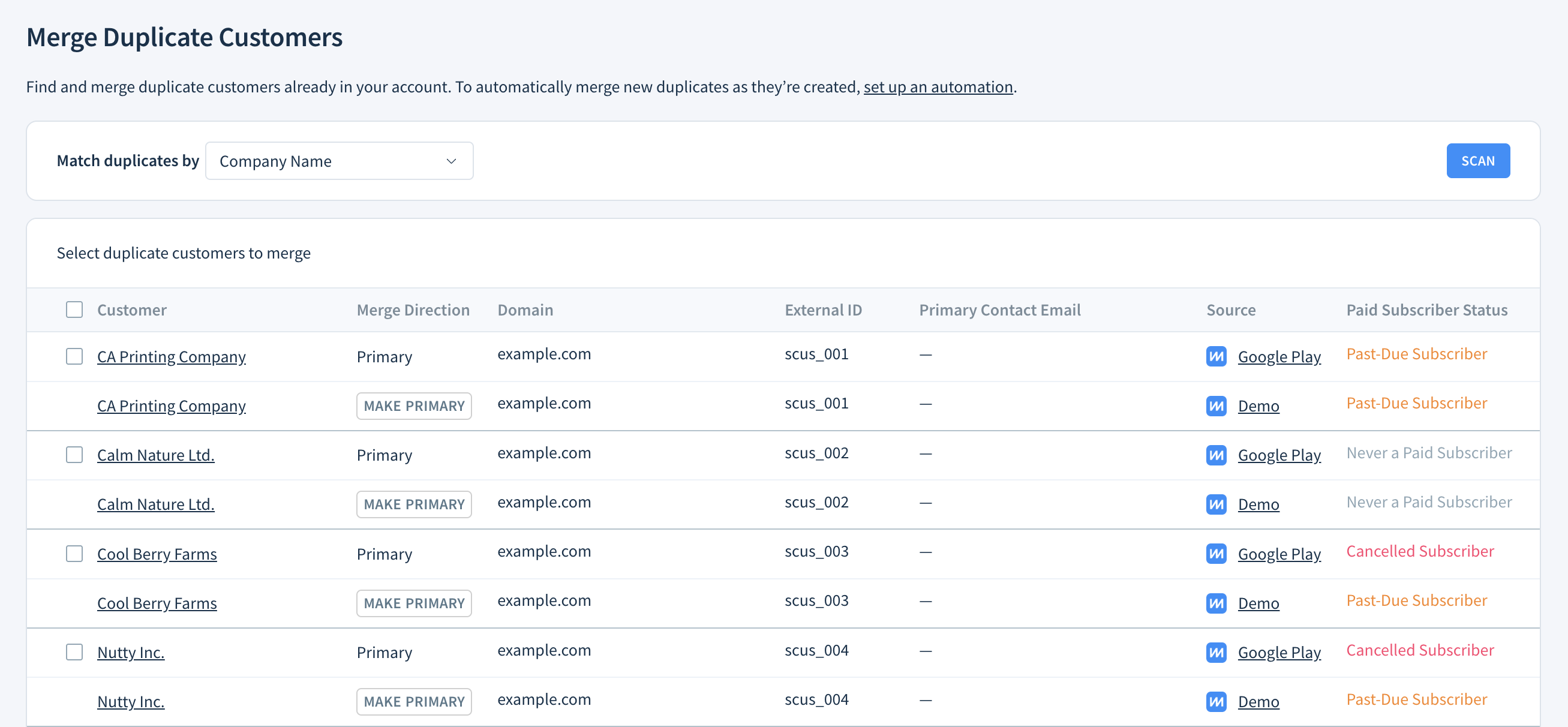The width and height of the screenshot is (1568, 727).
Task: Click Never a Paid Subscriber in Calm Nature Demo row
Action: [1429, 501]
